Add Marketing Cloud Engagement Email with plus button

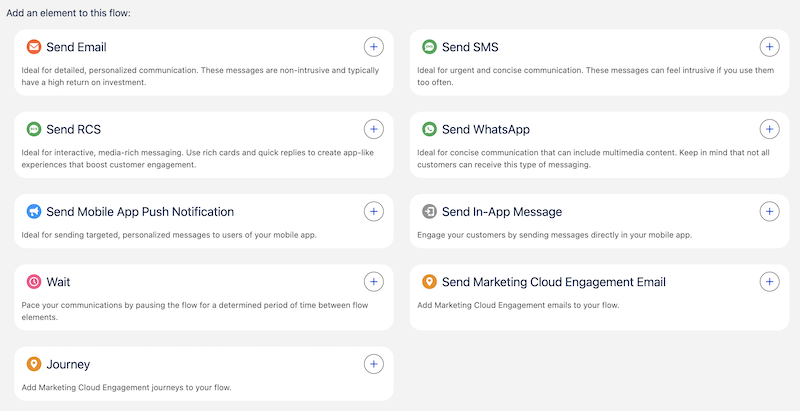769,281
